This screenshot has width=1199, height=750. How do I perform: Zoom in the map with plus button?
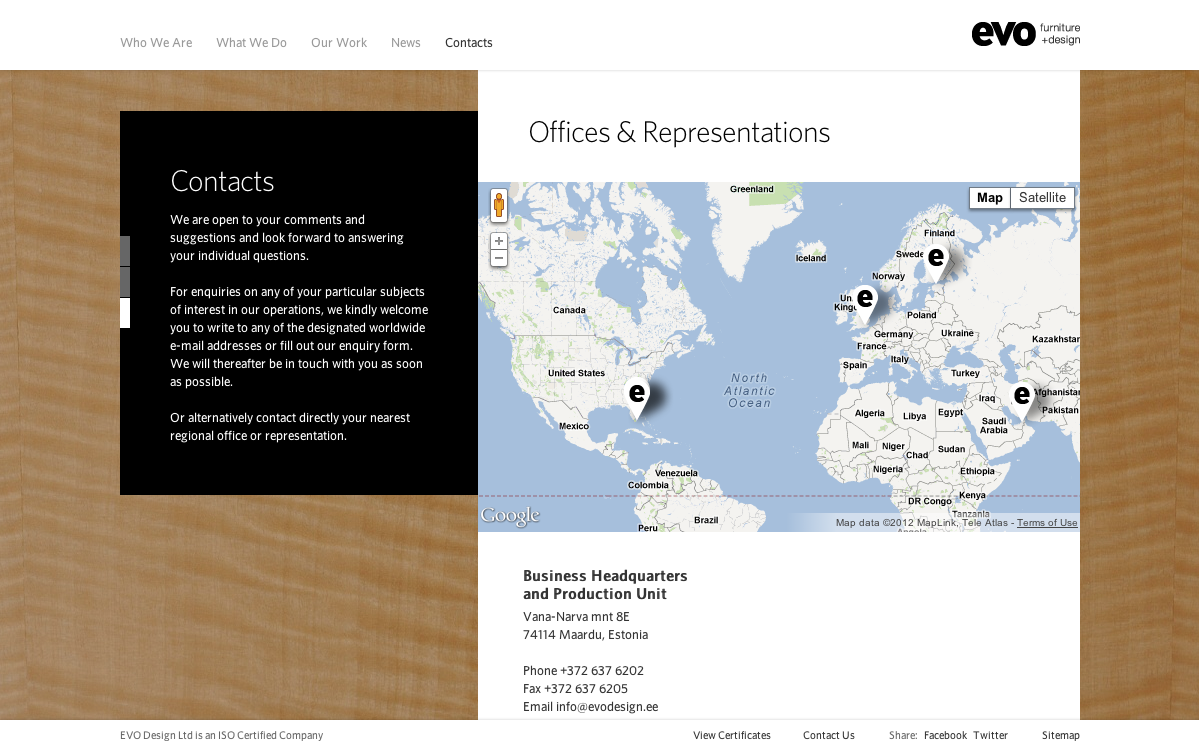coord(499,241)
